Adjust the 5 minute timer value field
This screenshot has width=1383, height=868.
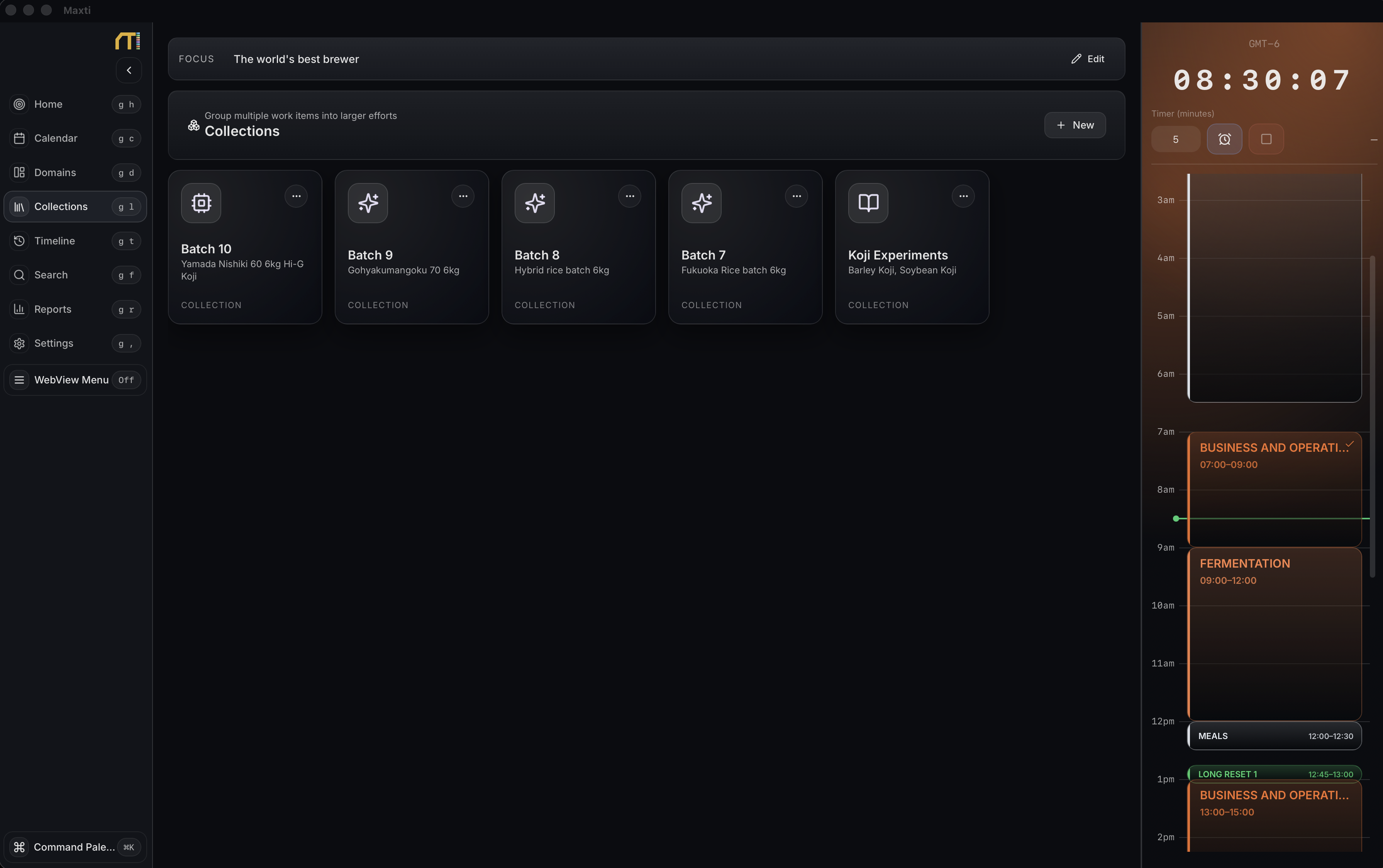click(x=1175, y=139)
